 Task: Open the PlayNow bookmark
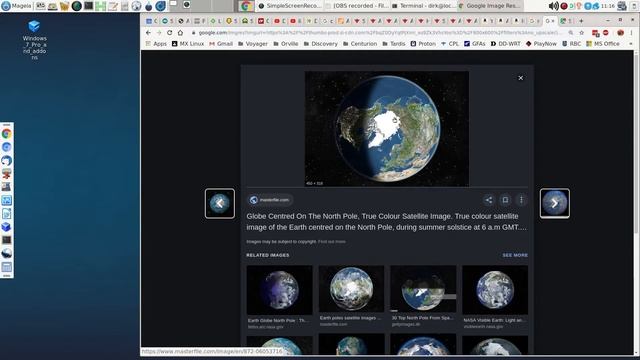[x=541, y=44]
